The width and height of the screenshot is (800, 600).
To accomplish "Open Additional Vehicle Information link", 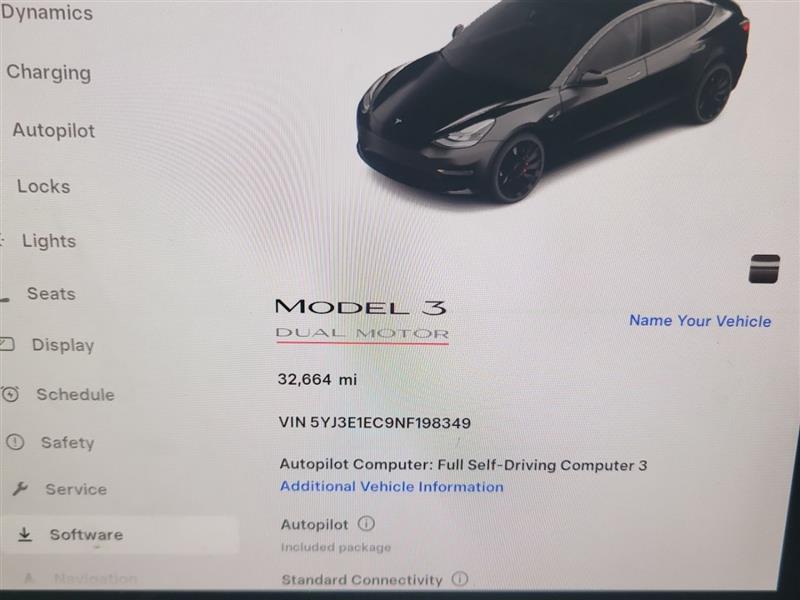I will pos(391,487).
